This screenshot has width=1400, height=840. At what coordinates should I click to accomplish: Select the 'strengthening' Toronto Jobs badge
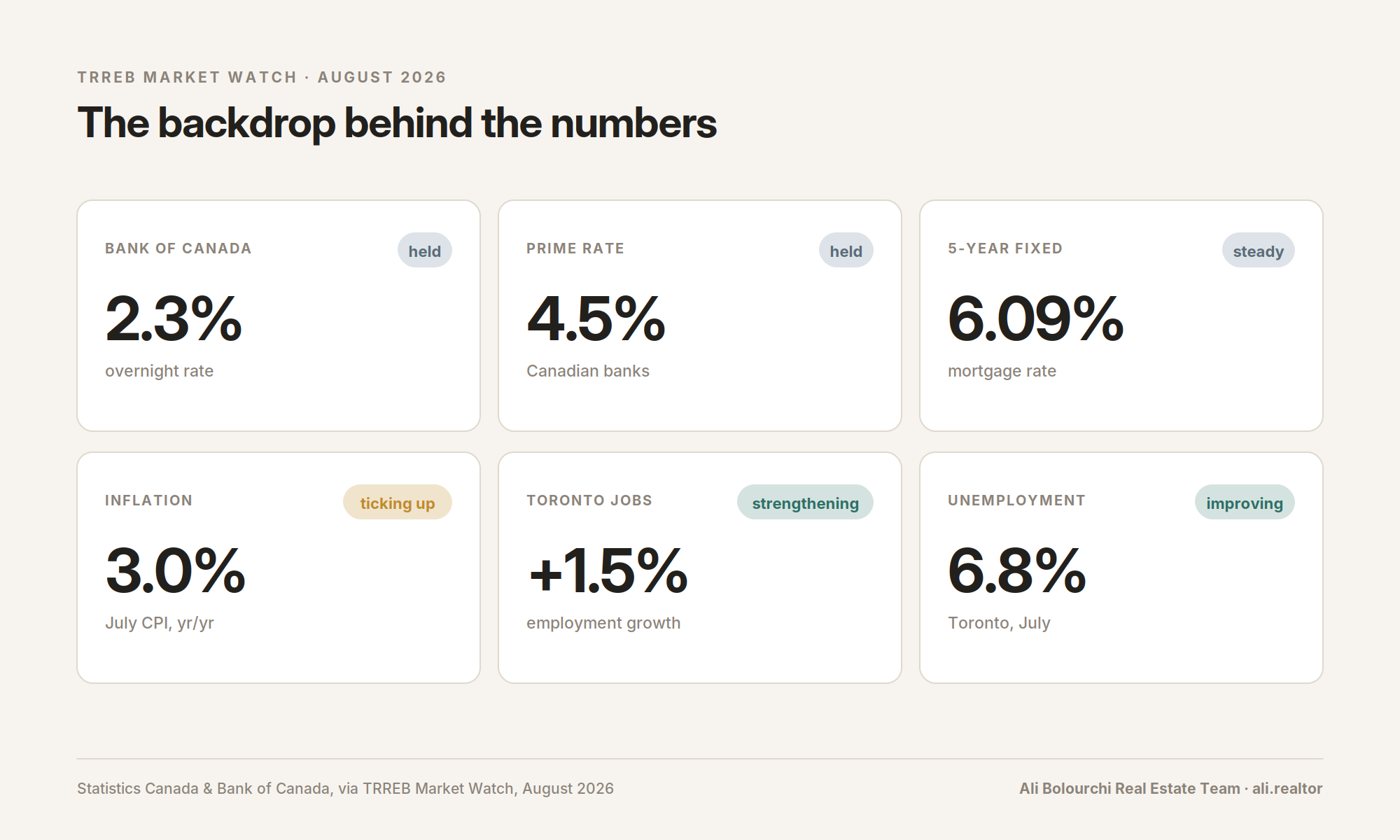(805, 503)
